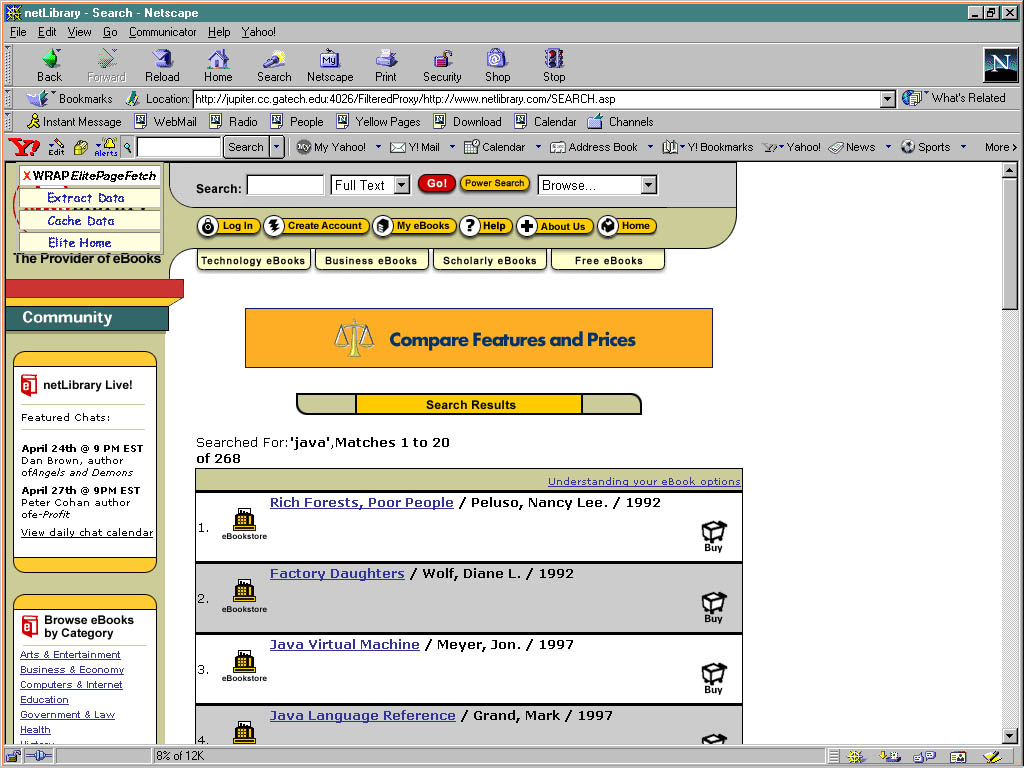Click the netLibrary Search text field

click(x=285, y=186)
